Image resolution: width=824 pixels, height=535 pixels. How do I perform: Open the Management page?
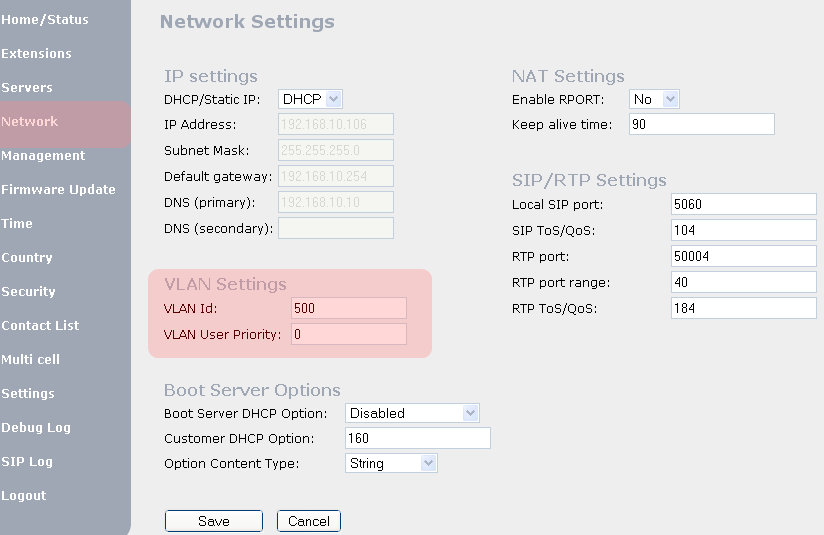[43, 156]
